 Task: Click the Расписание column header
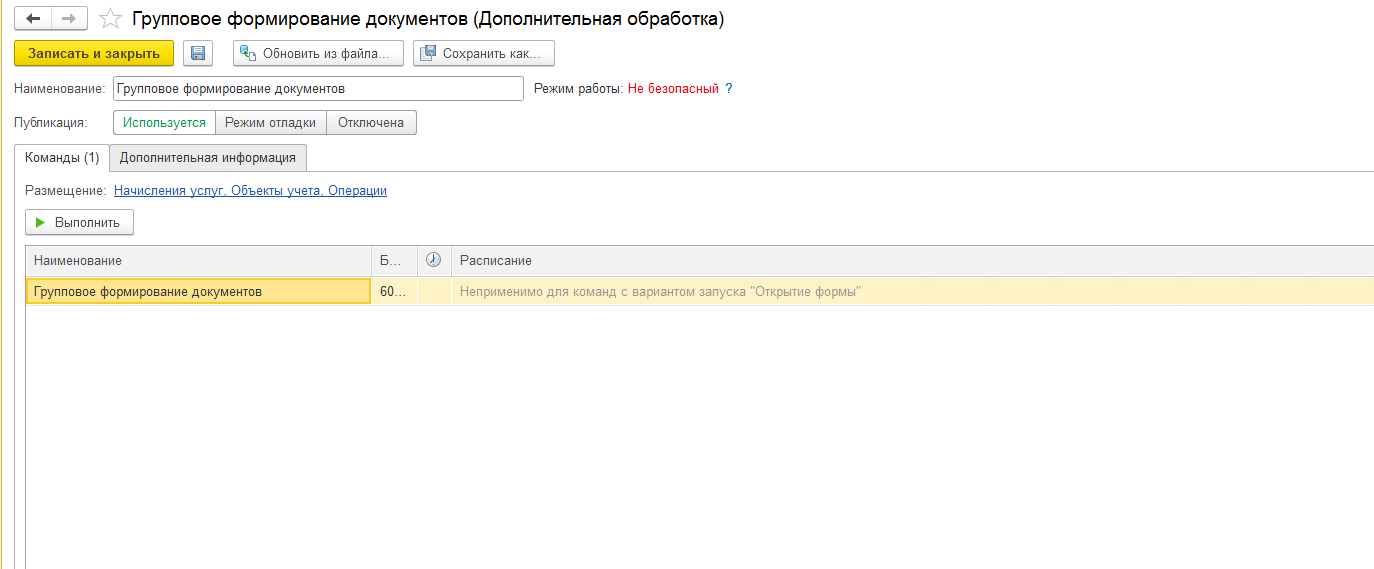pyautogui.click(x=912, y=260)
